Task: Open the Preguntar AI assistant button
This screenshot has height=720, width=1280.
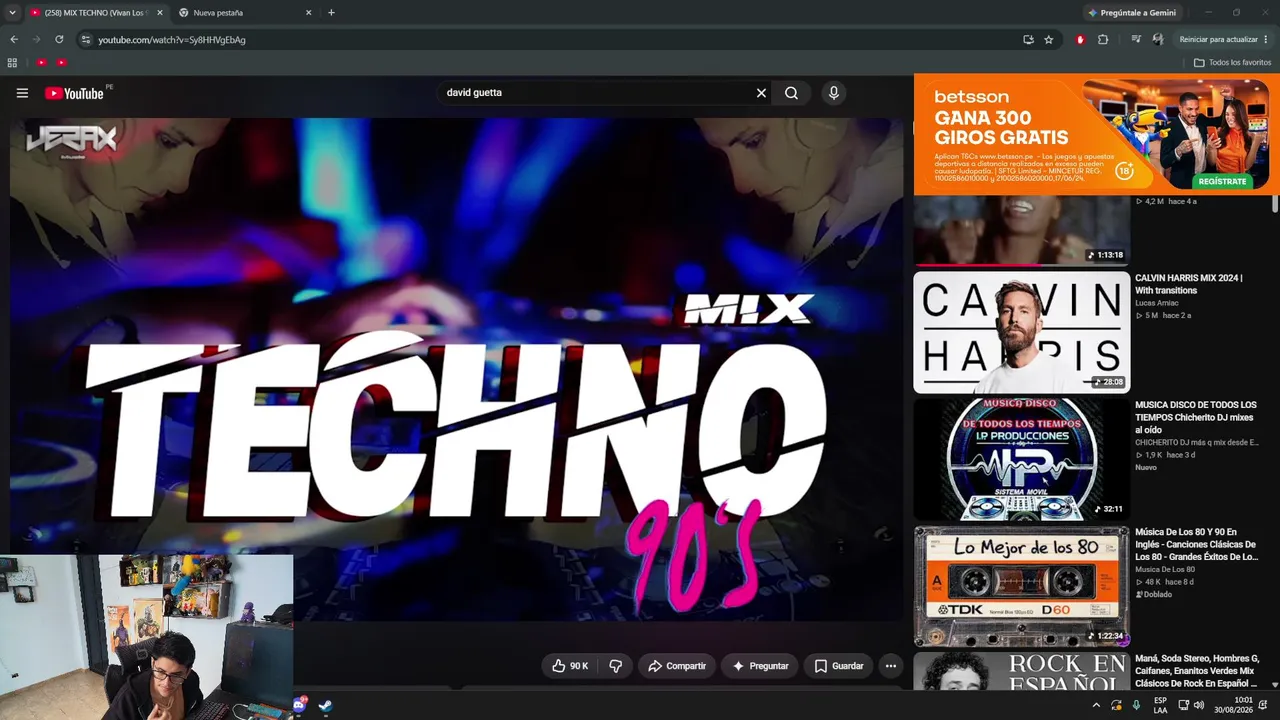Action: click(x=760, y=666)
